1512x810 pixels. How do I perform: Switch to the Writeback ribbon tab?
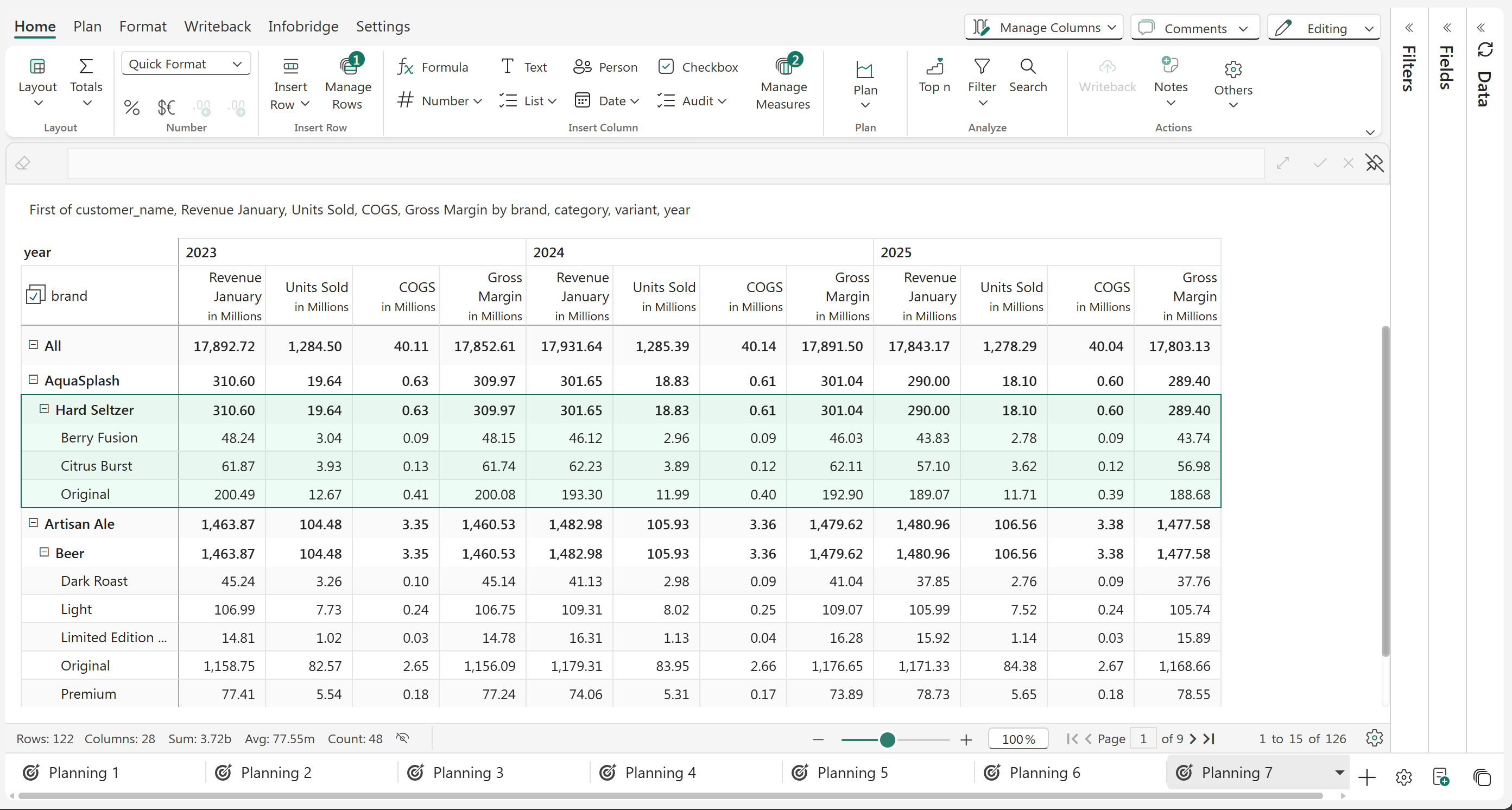click(x=217, y=27)
